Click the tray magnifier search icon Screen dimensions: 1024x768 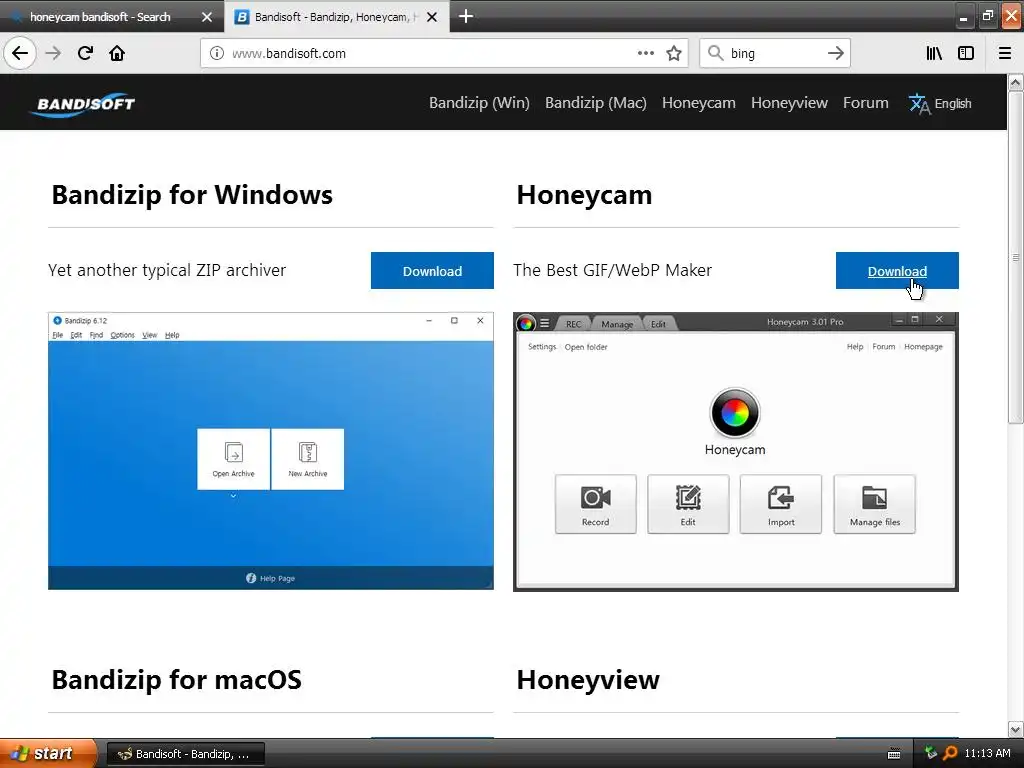point(950,753)
